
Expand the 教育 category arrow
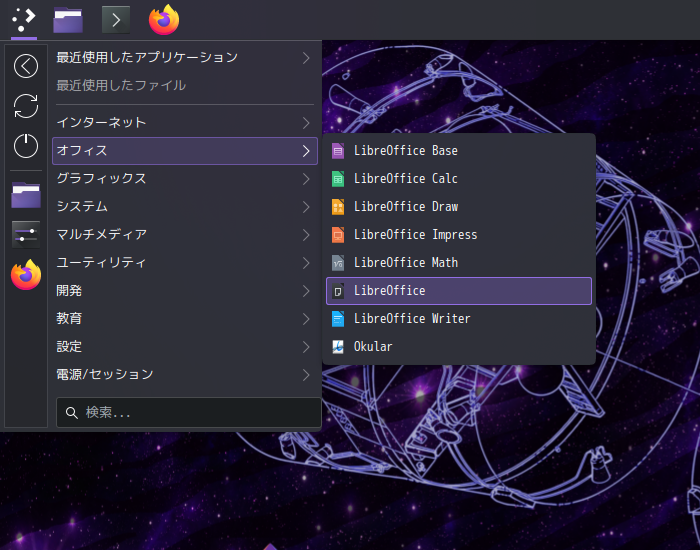306,319
